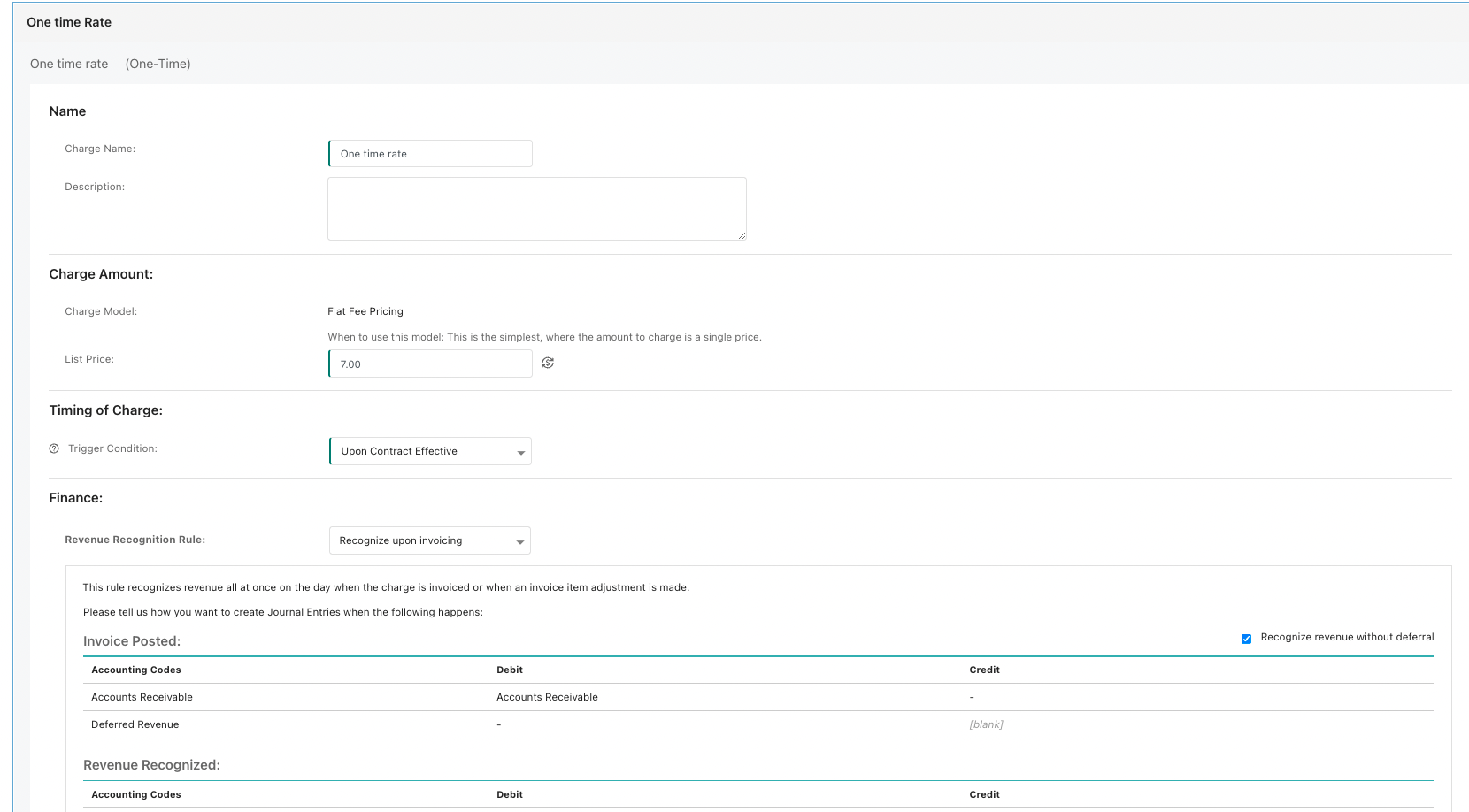
Task: Click into the Charge Name field
Action: [430, 154]
